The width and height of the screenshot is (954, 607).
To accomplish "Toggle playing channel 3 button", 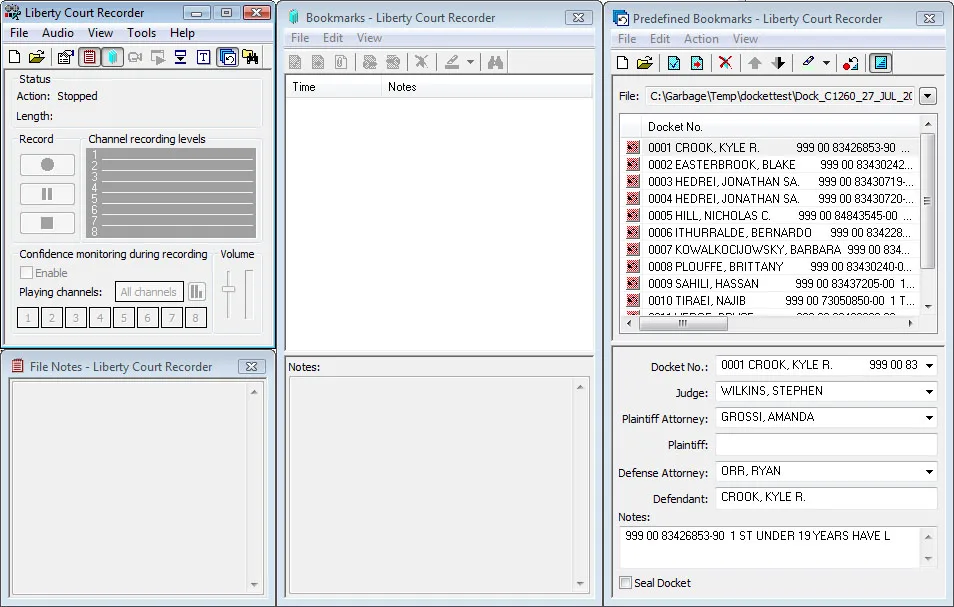I will [x=75, y=317].
